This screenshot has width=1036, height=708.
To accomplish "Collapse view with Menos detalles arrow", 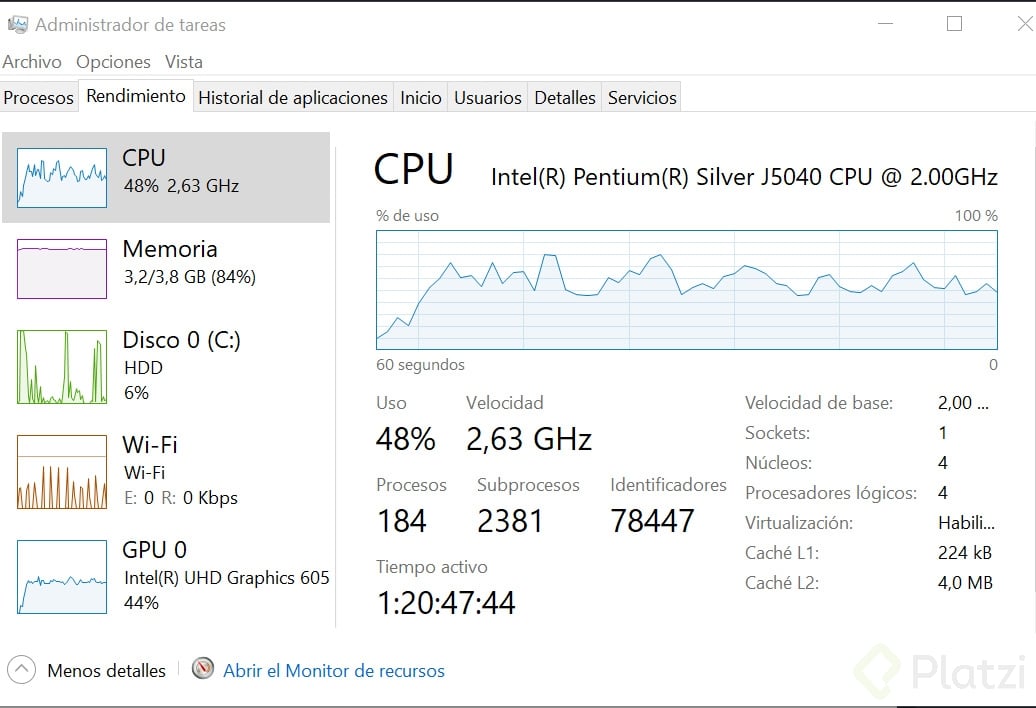I will click(x=22, y=670).
